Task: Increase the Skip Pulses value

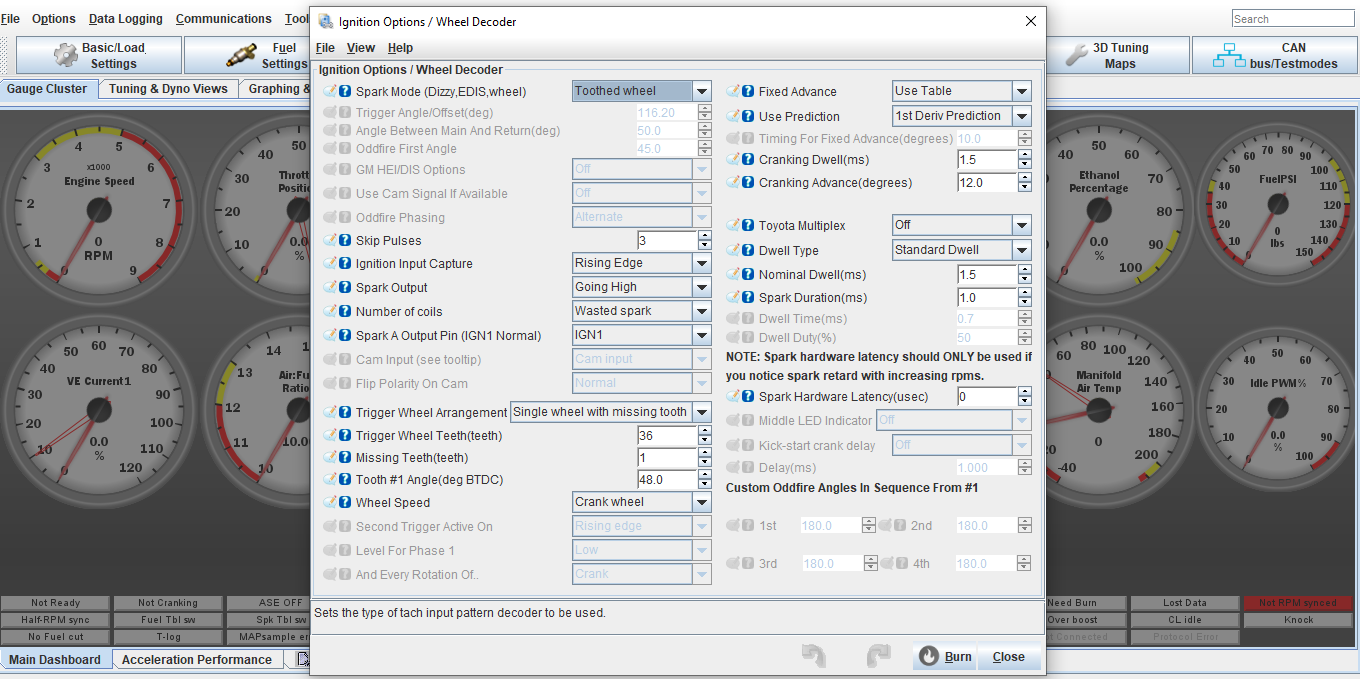Action: pyautogui.click(x=705, y=236)
